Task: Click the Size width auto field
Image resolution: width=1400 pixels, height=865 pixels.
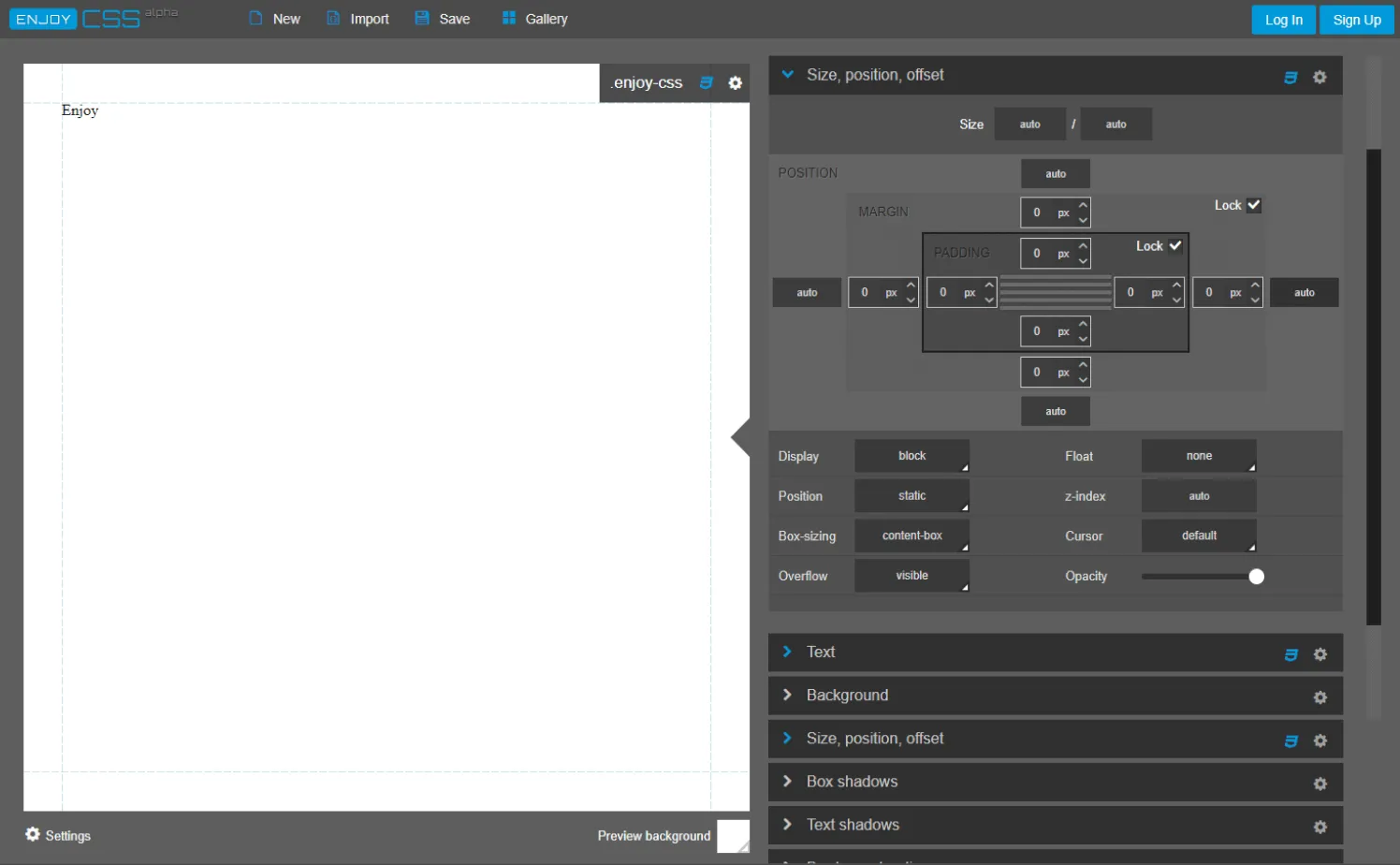Action: pos(1029,124)
